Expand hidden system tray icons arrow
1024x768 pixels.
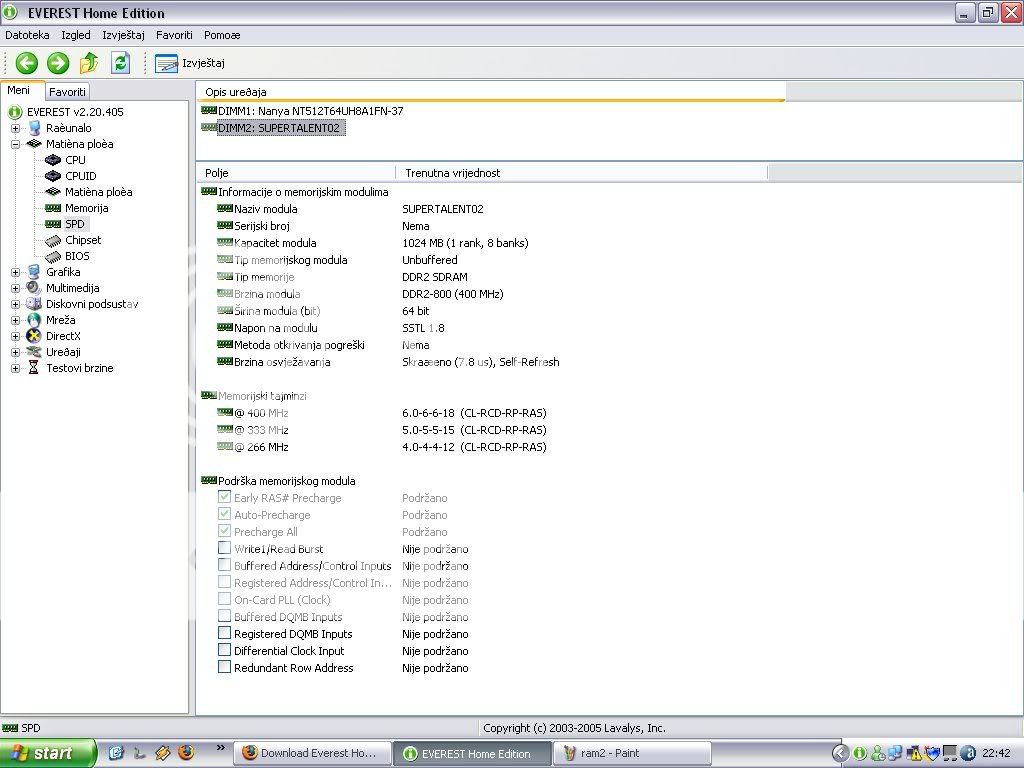tap(840, 754)
